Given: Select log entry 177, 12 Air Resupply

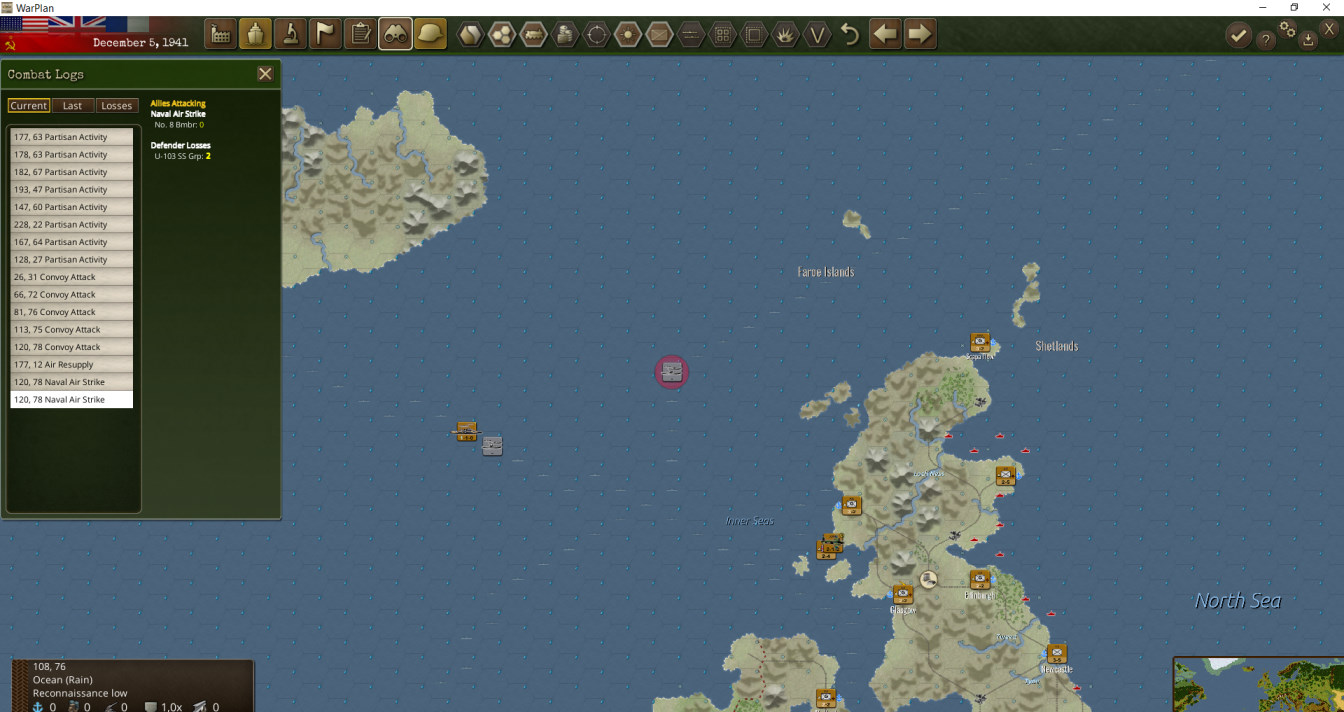Looking at the screenshot, I should pos(71,364).
